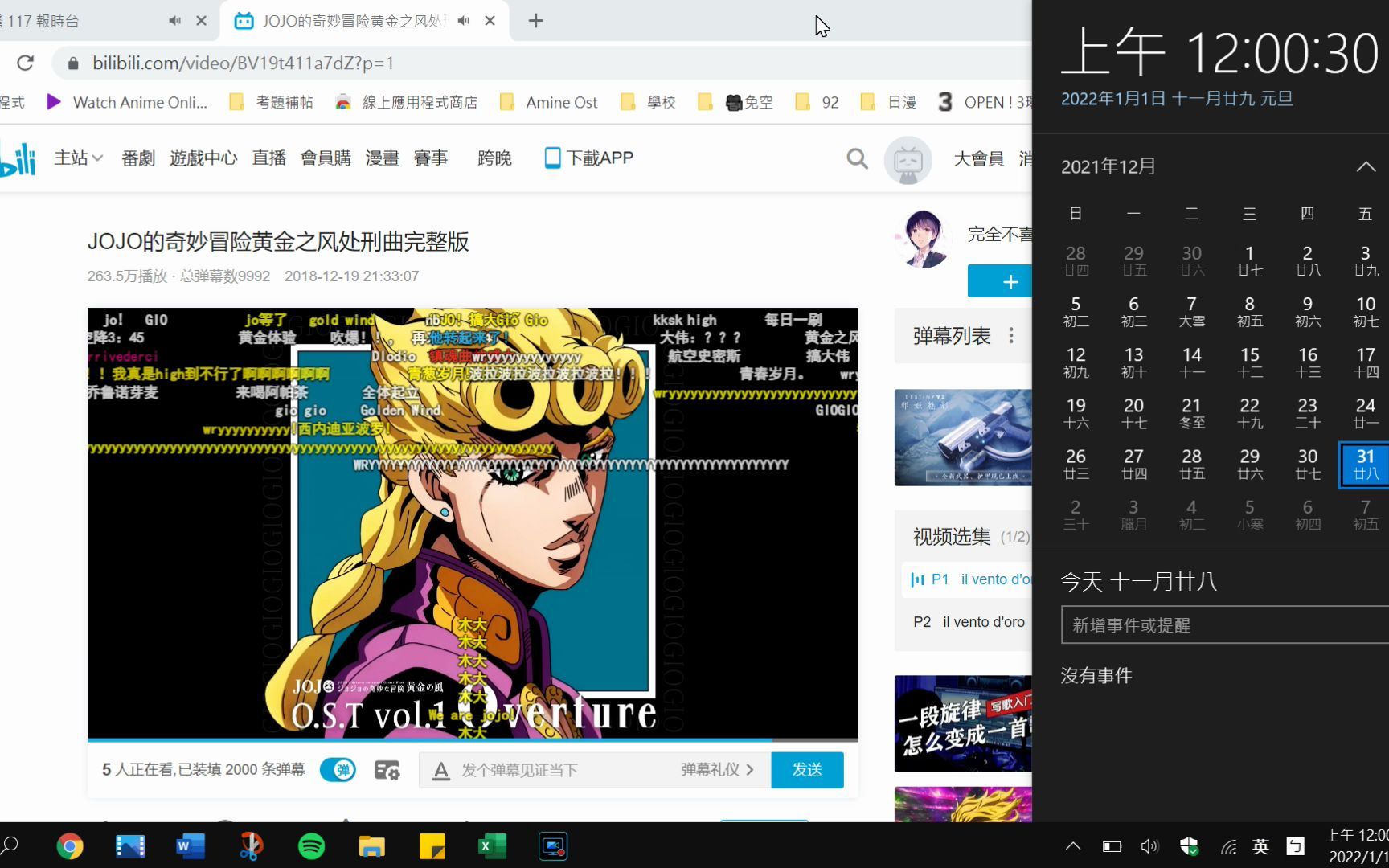The width and height of the screenshot is (1389, 868).
Task: Click the danmaku list three-dot menu icon
Action: (1011, 336)
